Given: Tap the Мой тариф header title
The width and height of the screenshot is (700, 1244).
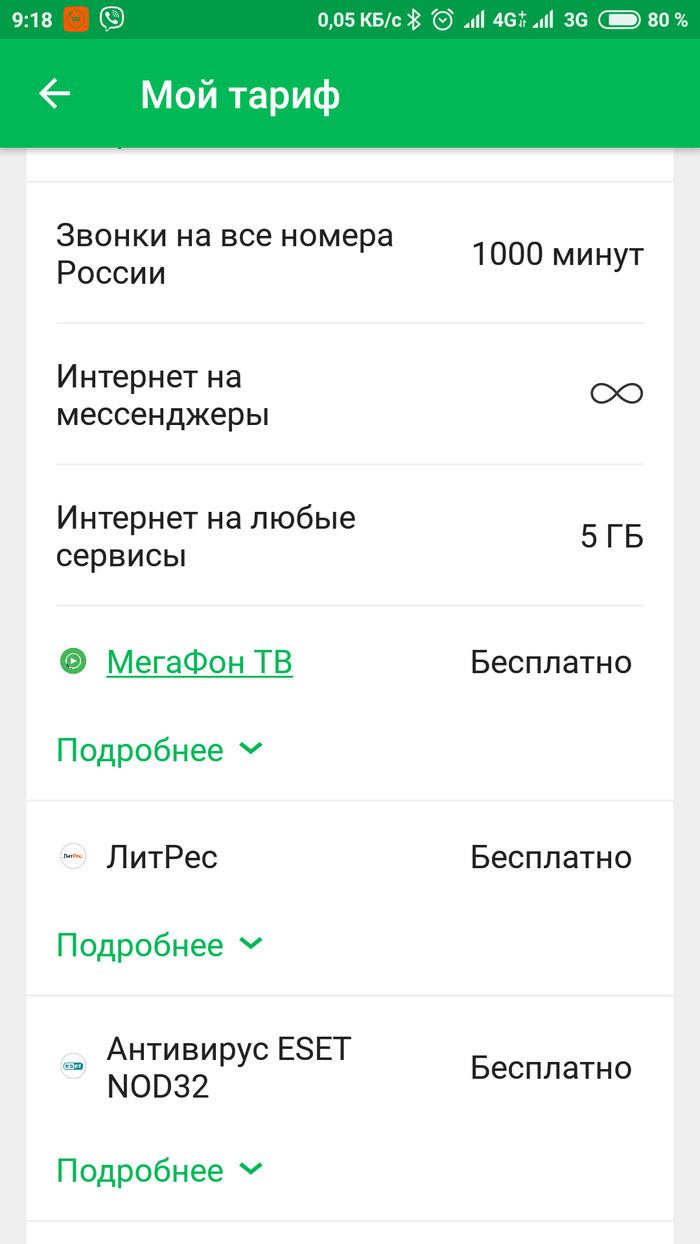Looking at the screenshot, I should [240, 95].
